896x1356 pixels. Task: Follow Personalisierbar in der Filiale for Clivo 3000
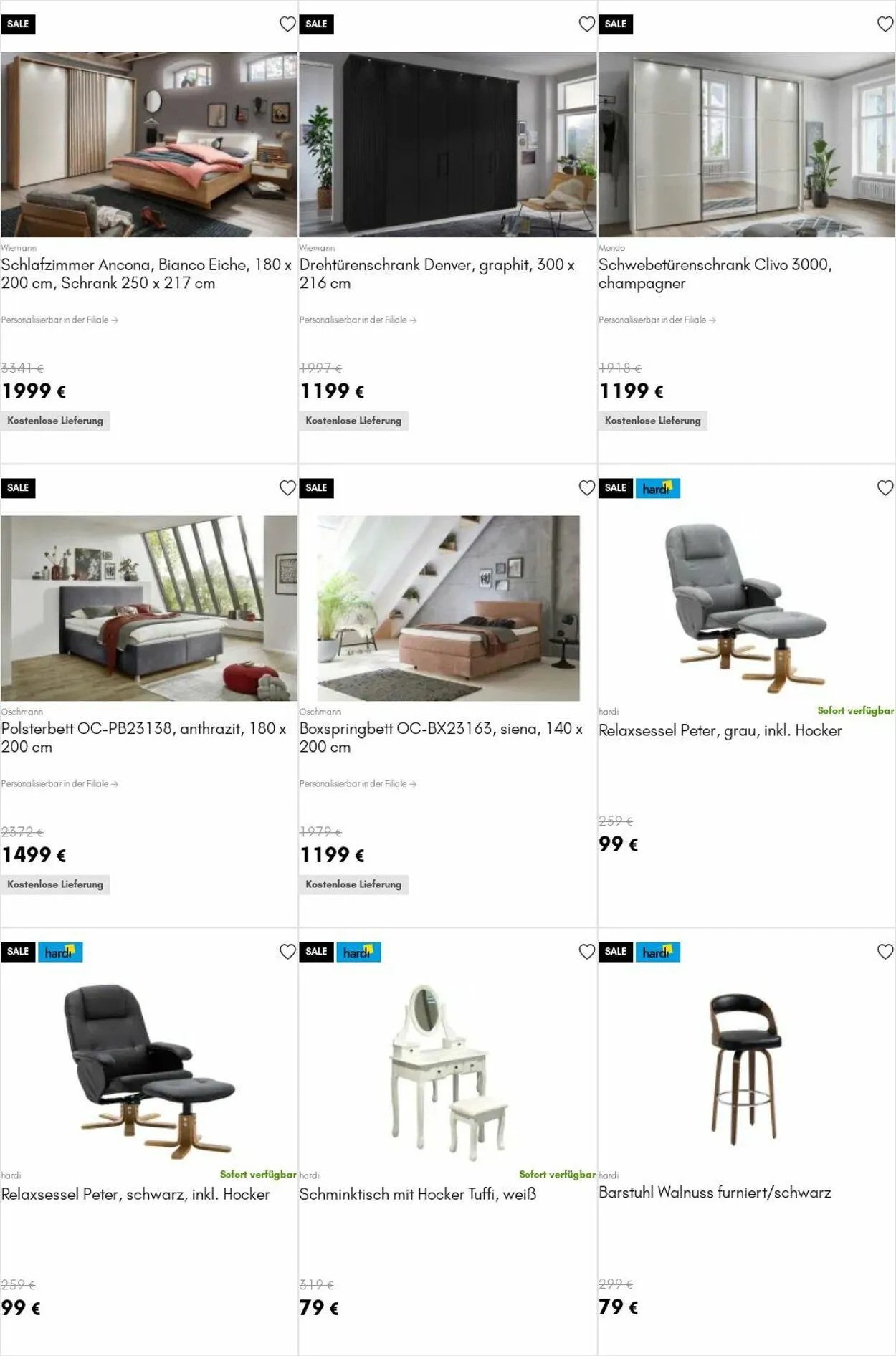tap(657, 320)
